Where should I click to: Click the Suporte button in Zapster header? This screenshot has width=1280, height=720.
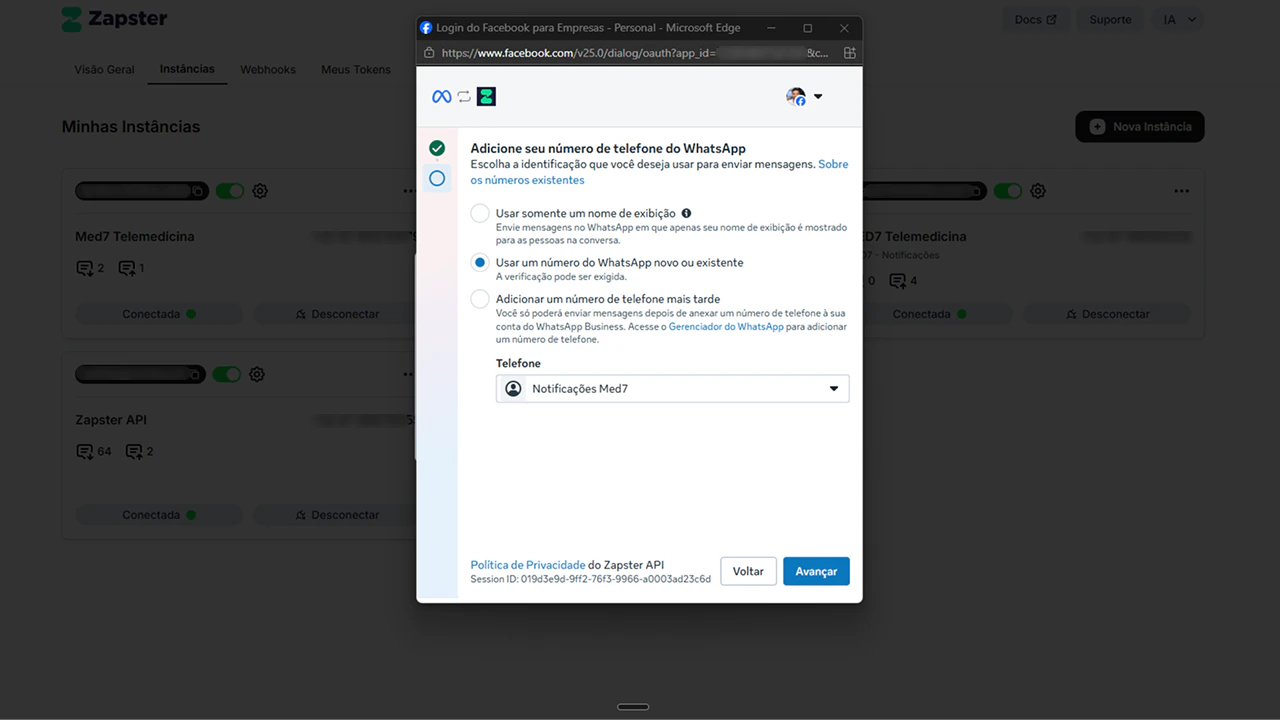coord(1110,19)
